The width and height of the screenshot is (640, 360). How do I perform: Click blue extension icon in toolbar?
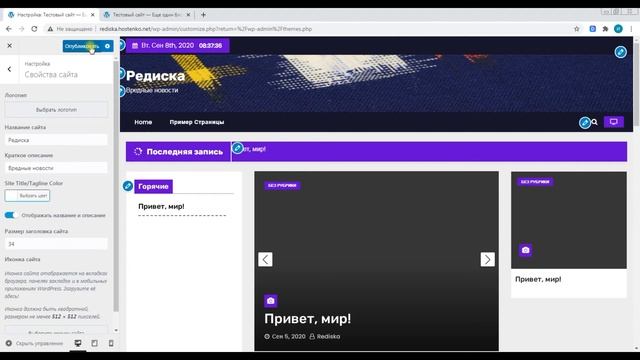tap(593, 29)
